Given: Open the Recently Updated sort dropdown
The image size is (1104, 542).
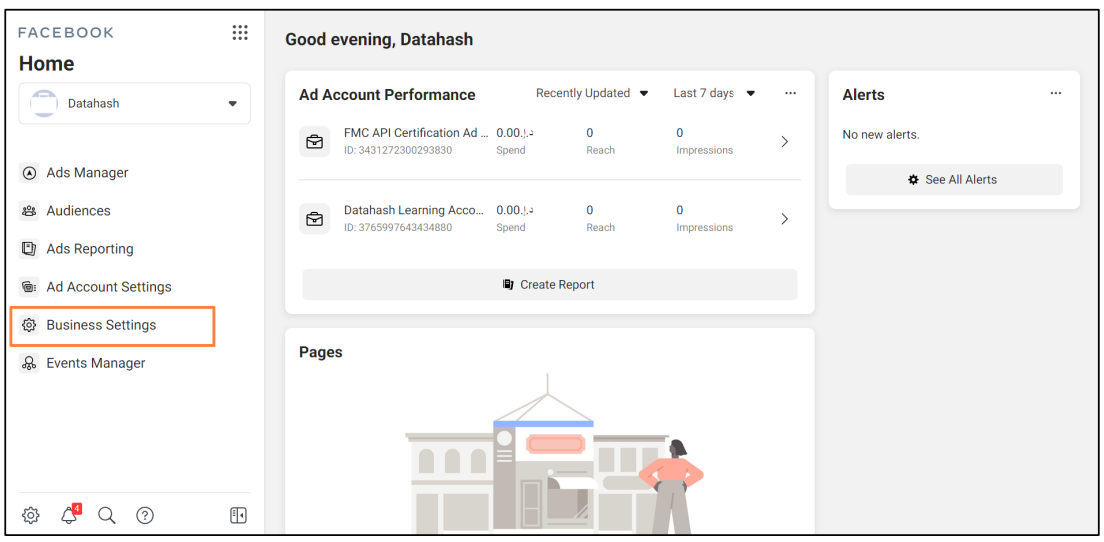Looking at the screenshot, I should coord(592,94).
